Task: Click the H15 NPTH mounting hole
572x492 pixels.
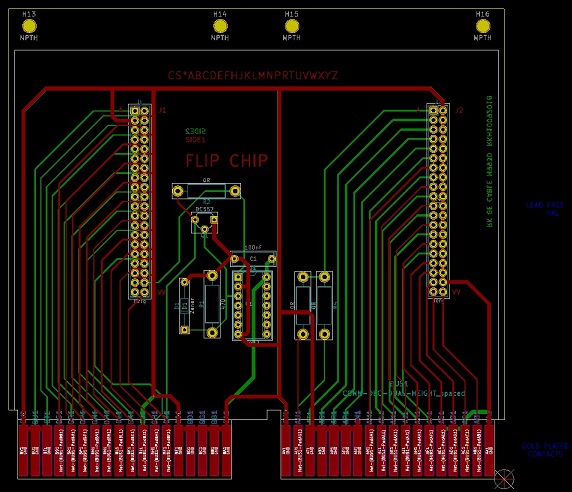Action: coord(291,26)
